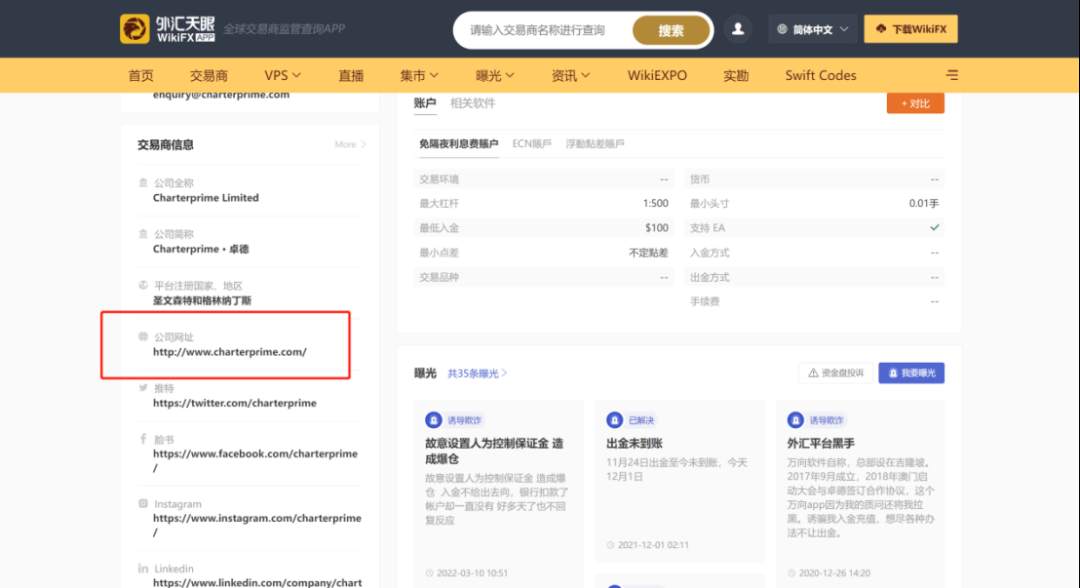Click the 0.01手 最小头寸 value
This screenshot has height=588, width=1080.
pyautogui.click(x=924, y=203)
